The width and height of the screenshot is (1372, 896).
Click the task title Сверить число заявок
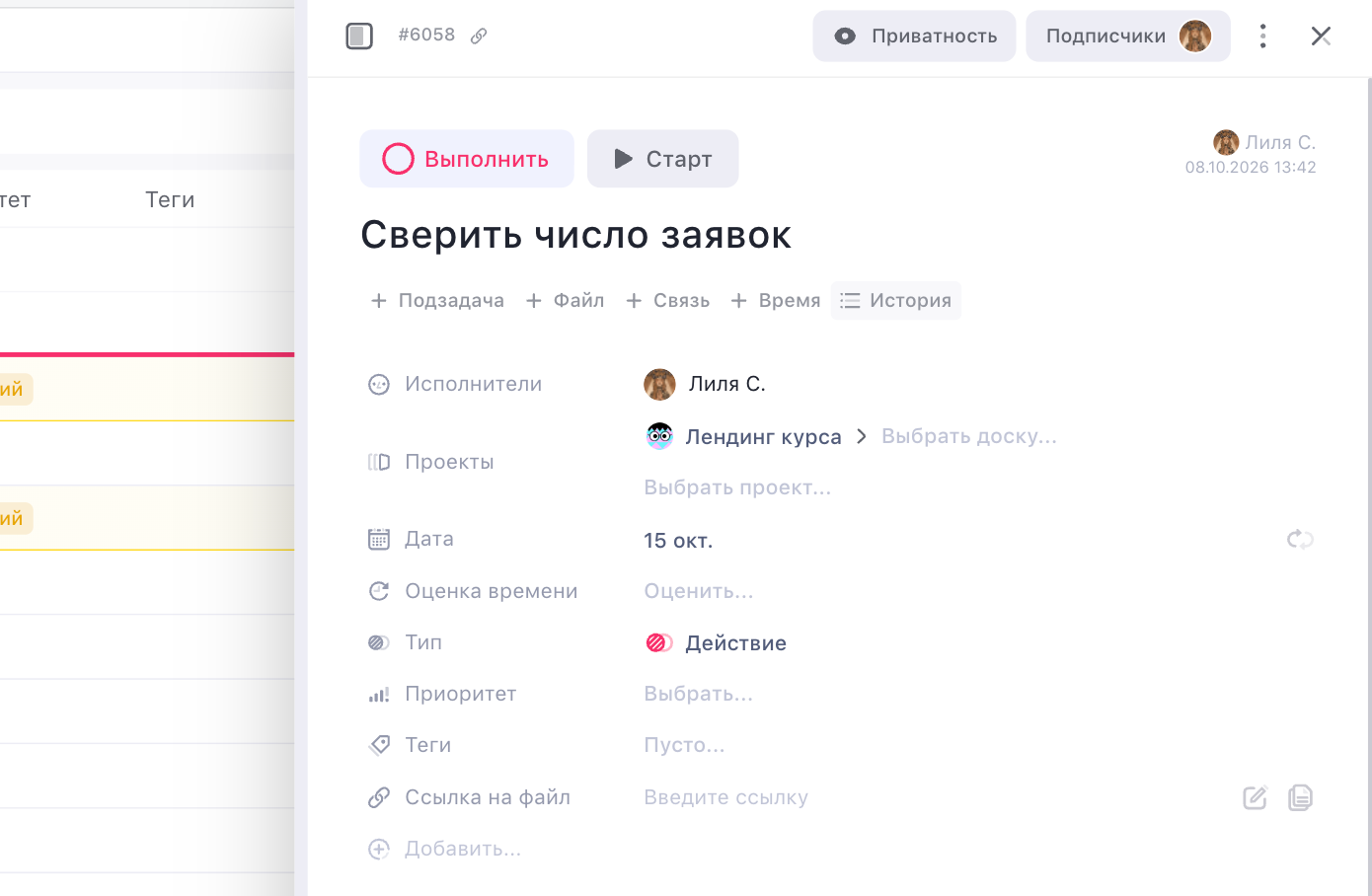[576, 235]
